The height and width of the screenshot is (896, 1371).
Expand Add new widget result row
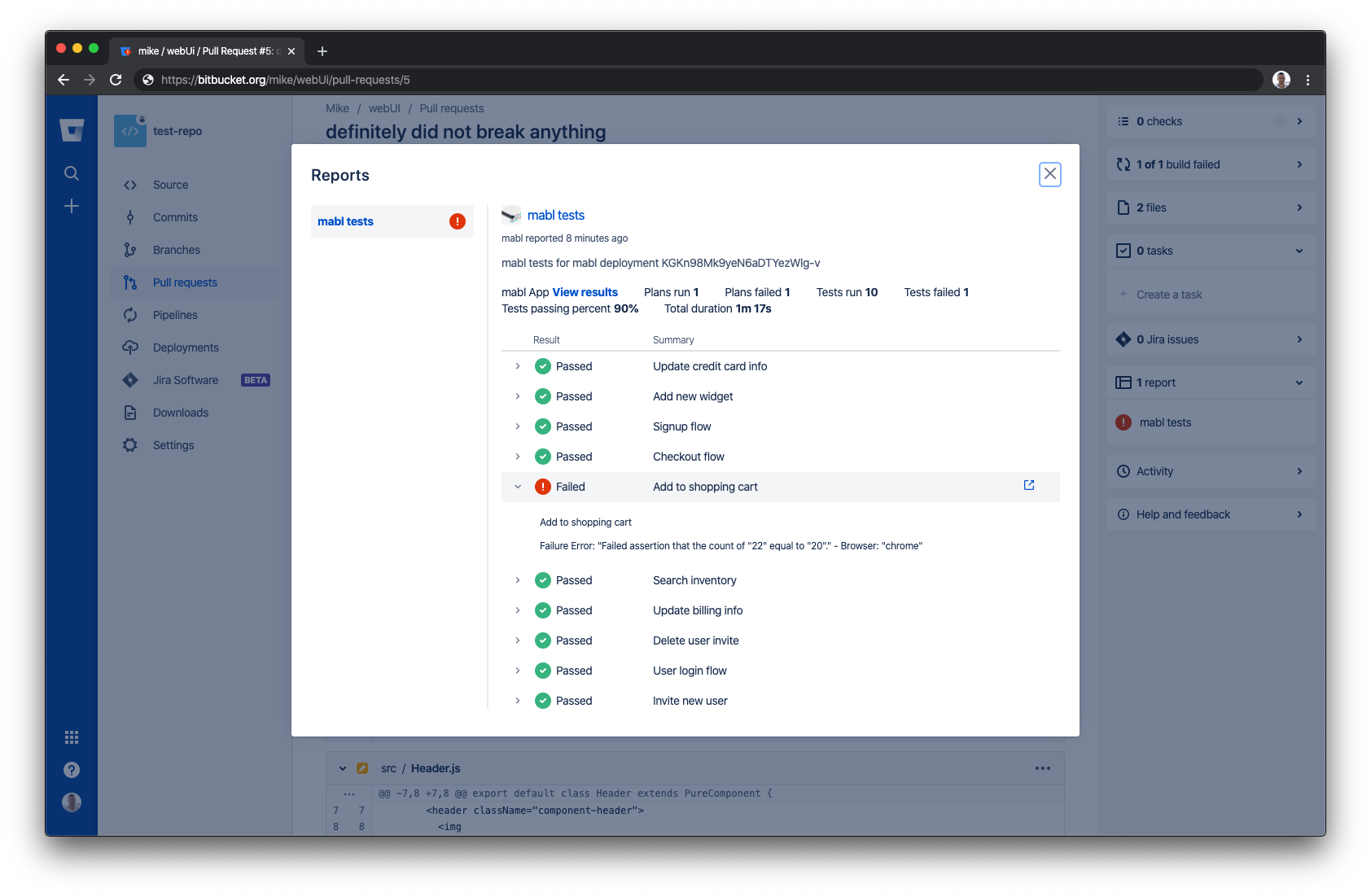[518, 396]
